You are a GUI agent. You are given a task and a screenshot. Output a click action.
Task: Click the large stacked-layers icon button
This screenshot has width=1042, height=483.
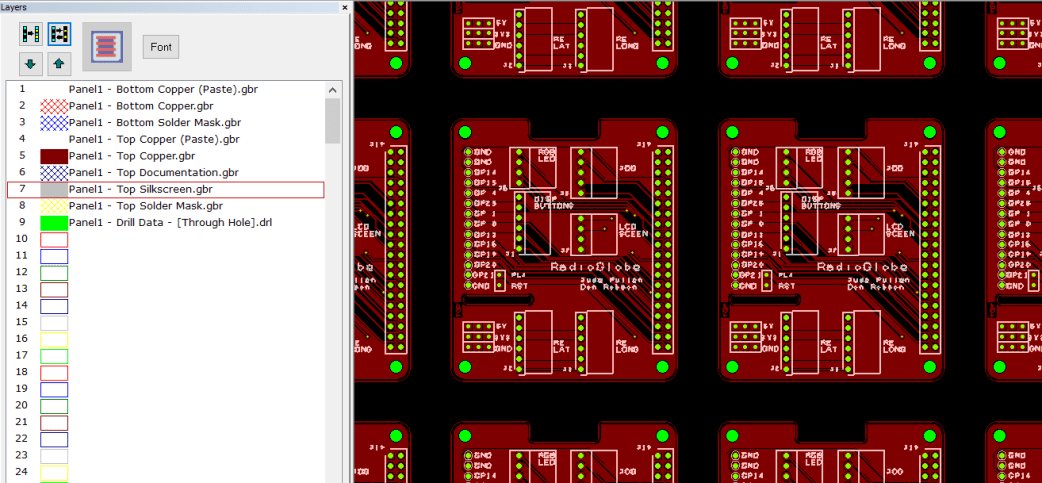coord(107,47)
